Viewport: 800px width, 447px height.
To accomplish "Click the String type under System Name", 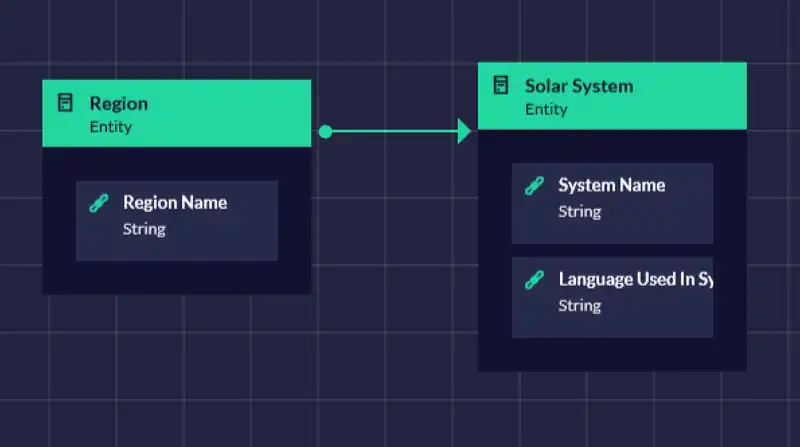I will click(579, 212).
